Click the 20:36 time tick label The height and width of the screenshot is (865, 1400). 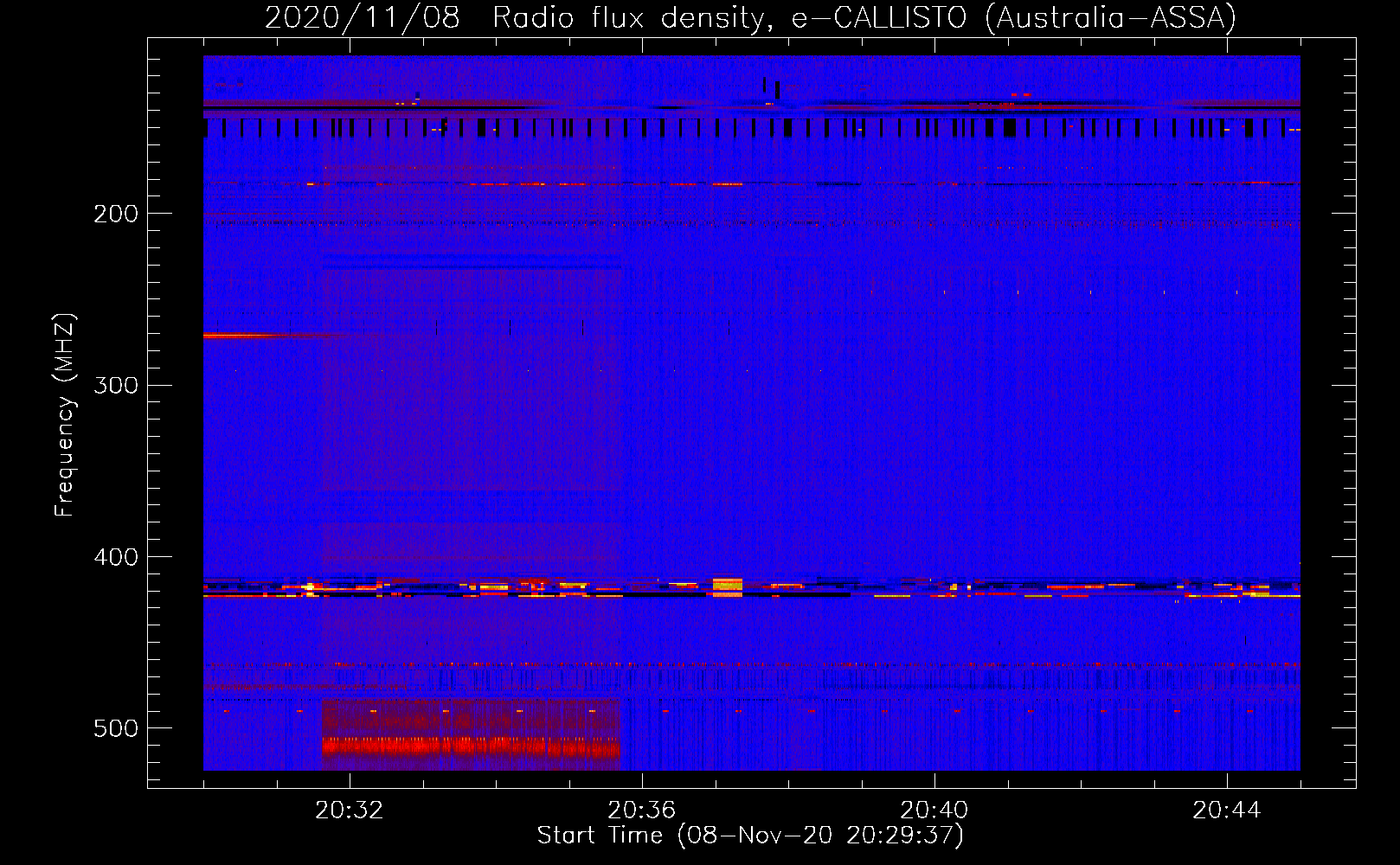(x=642, y=811)
